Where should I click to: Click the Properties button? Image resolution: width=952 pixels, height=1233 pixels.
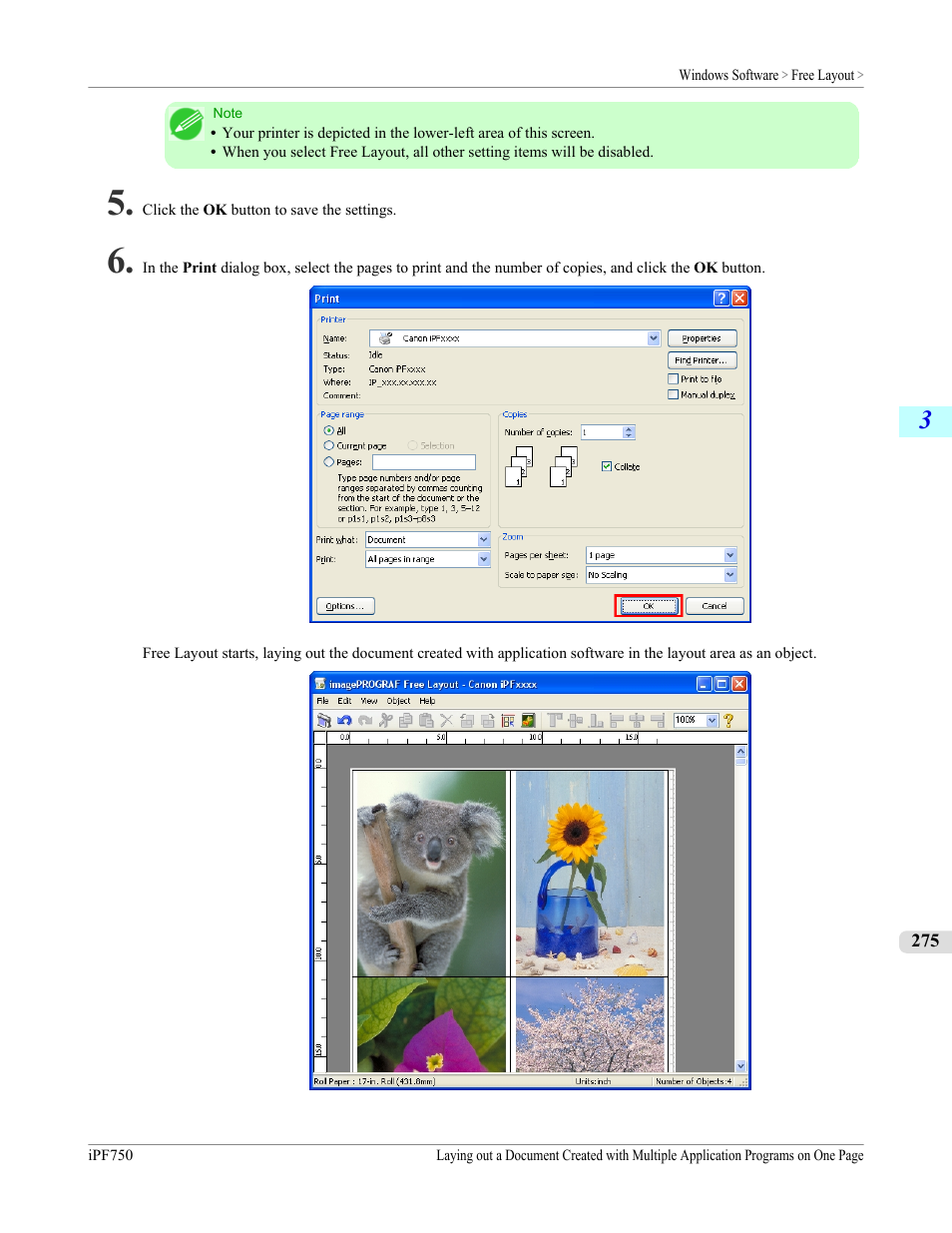point(702,338)
